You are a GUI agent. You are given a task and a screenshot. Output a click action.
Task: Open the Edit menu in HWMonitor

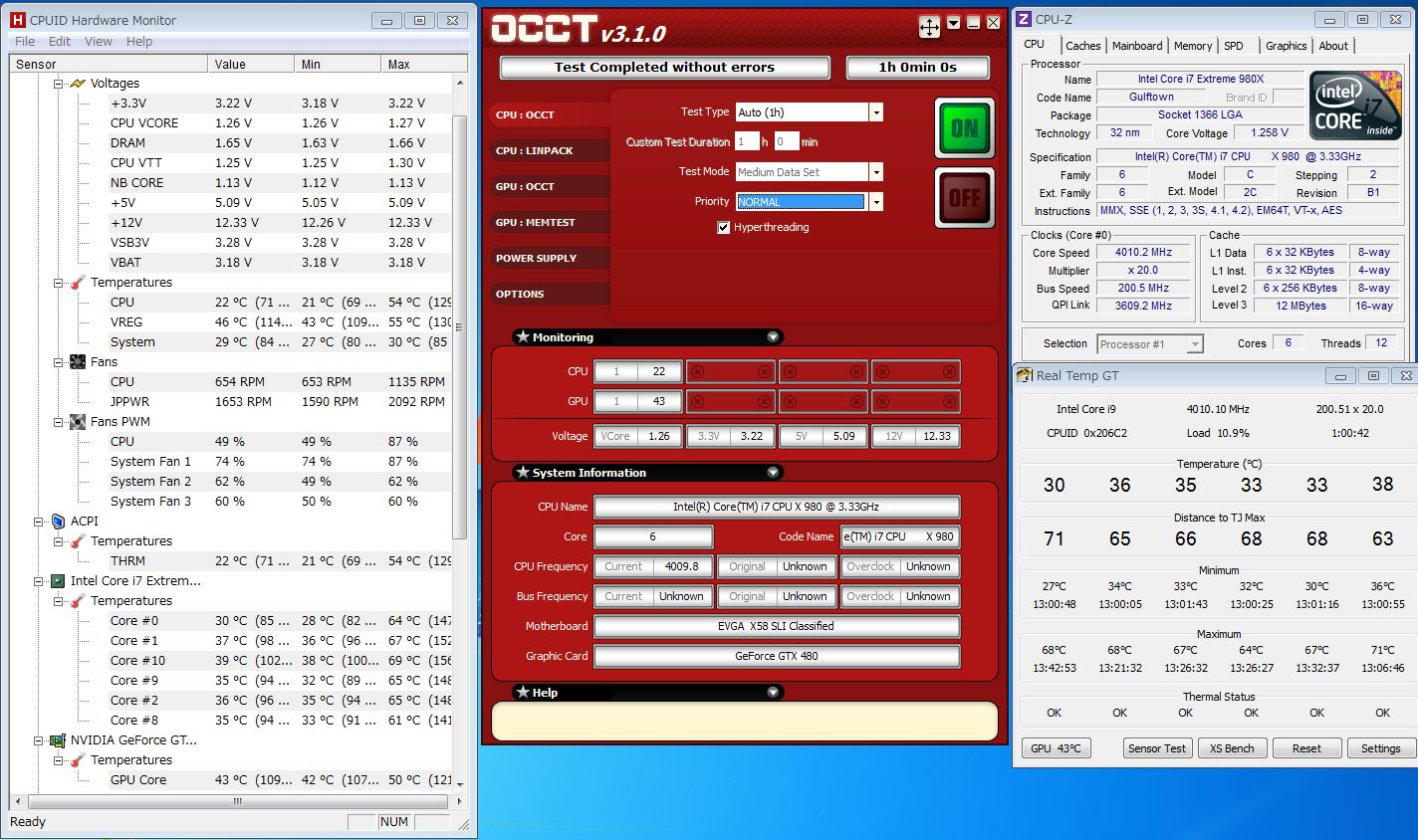pyautogui.click(x=60, y=42)
